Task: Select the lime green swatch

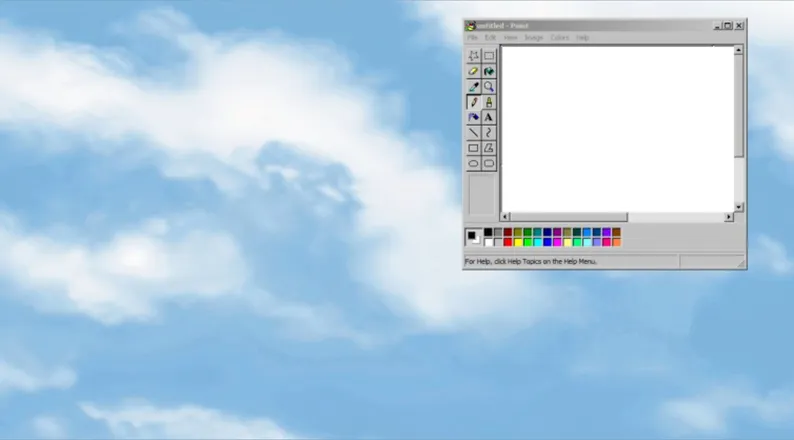Action: tap(528, 242)
